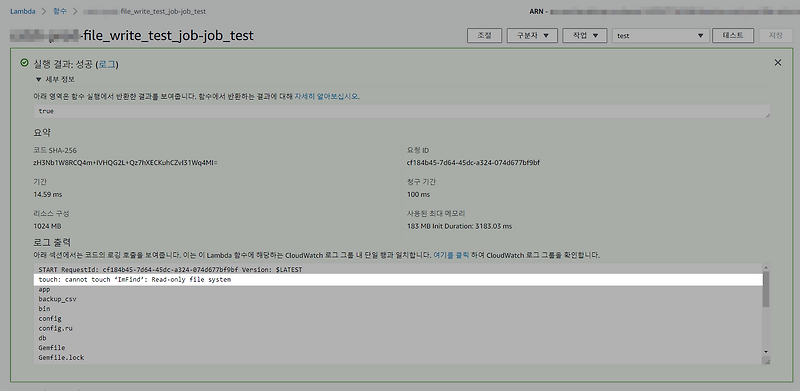This screenshot has height=391, width=800.
Task: Open the 자세히 알아보십시오 link
Action: pos(327,96)
